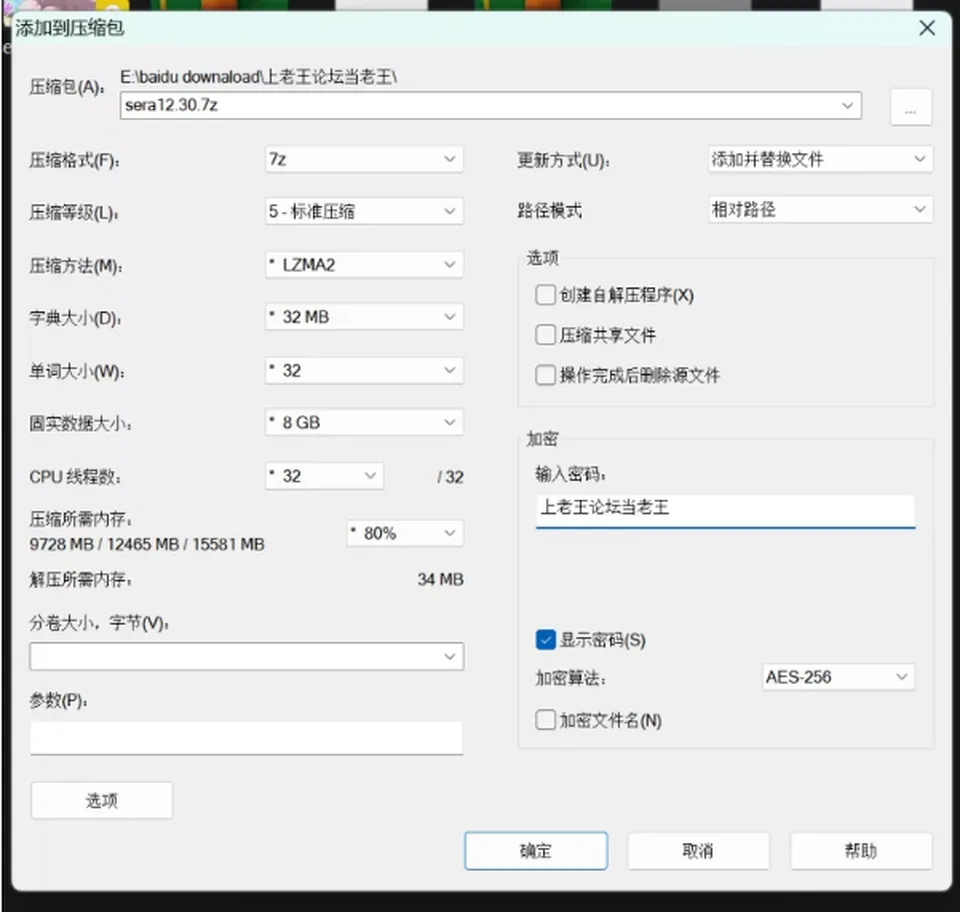Open the 更新方式 dropdown showing 添加并替换文件
Viewport: 960px width, 912px height.
click(x=820, y=160)
